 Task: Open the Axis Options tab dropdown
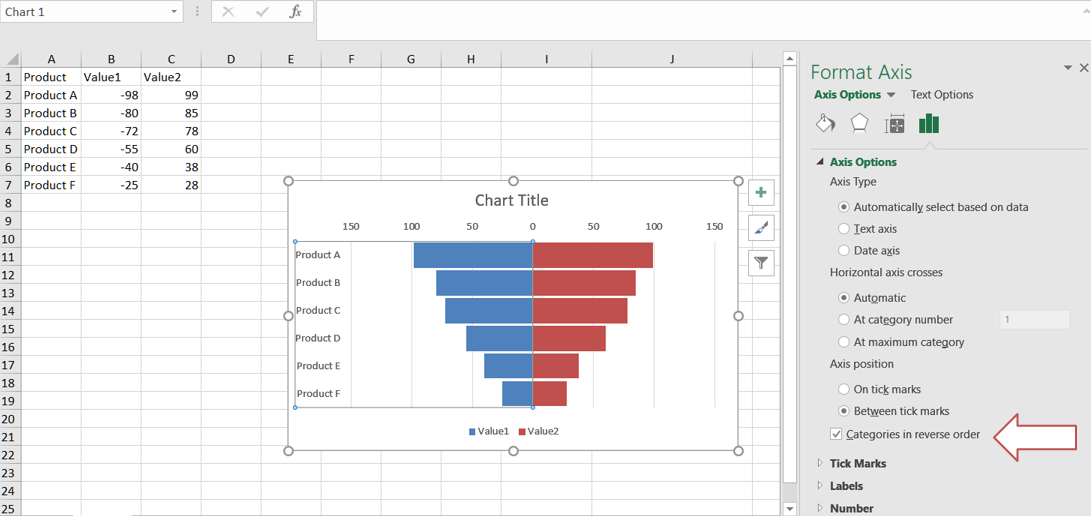point(891,95)
